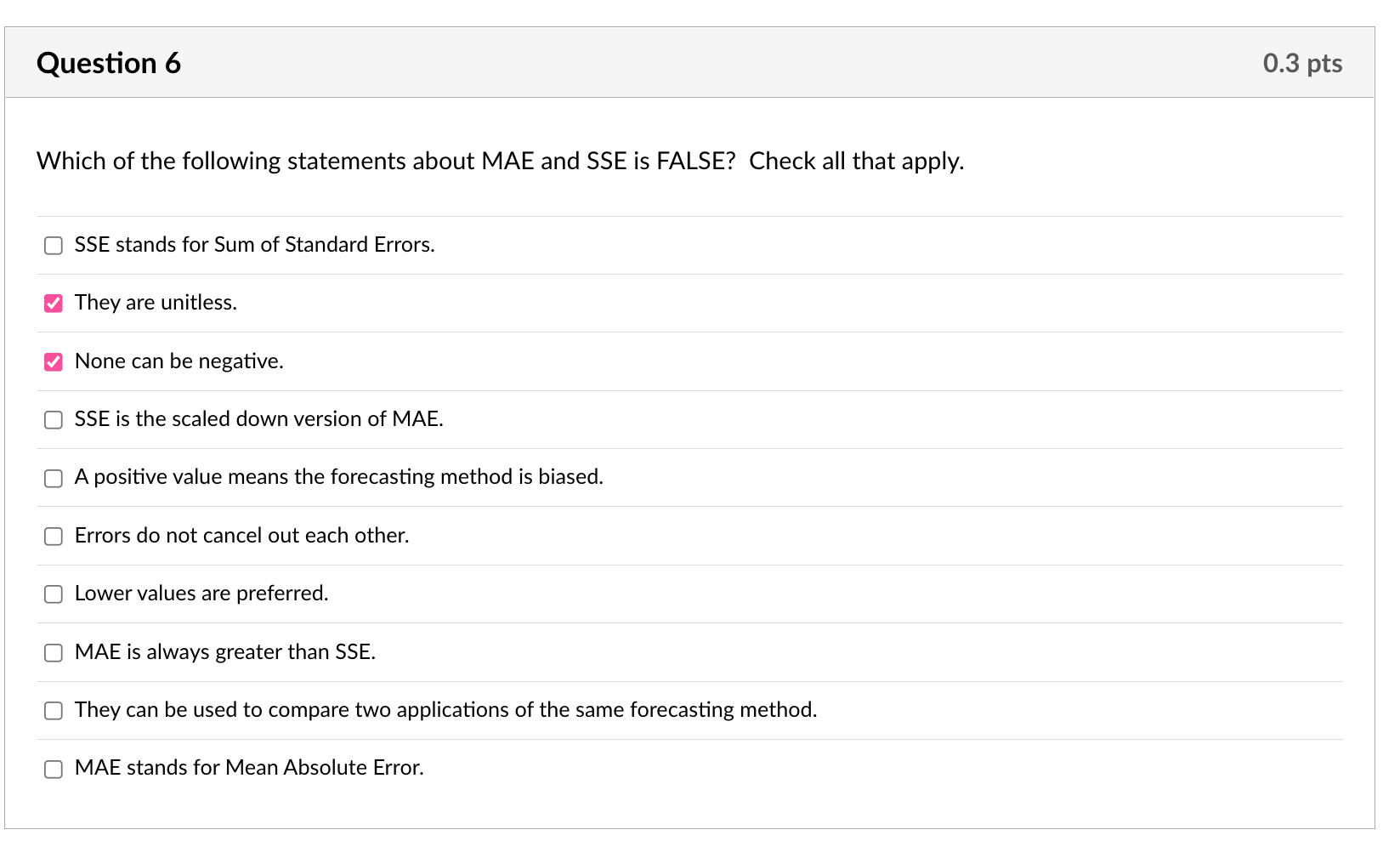The height and width of the screenshot is (841, 1400).
Task: Check 'Lower values are preferred'
Action: 53,594
